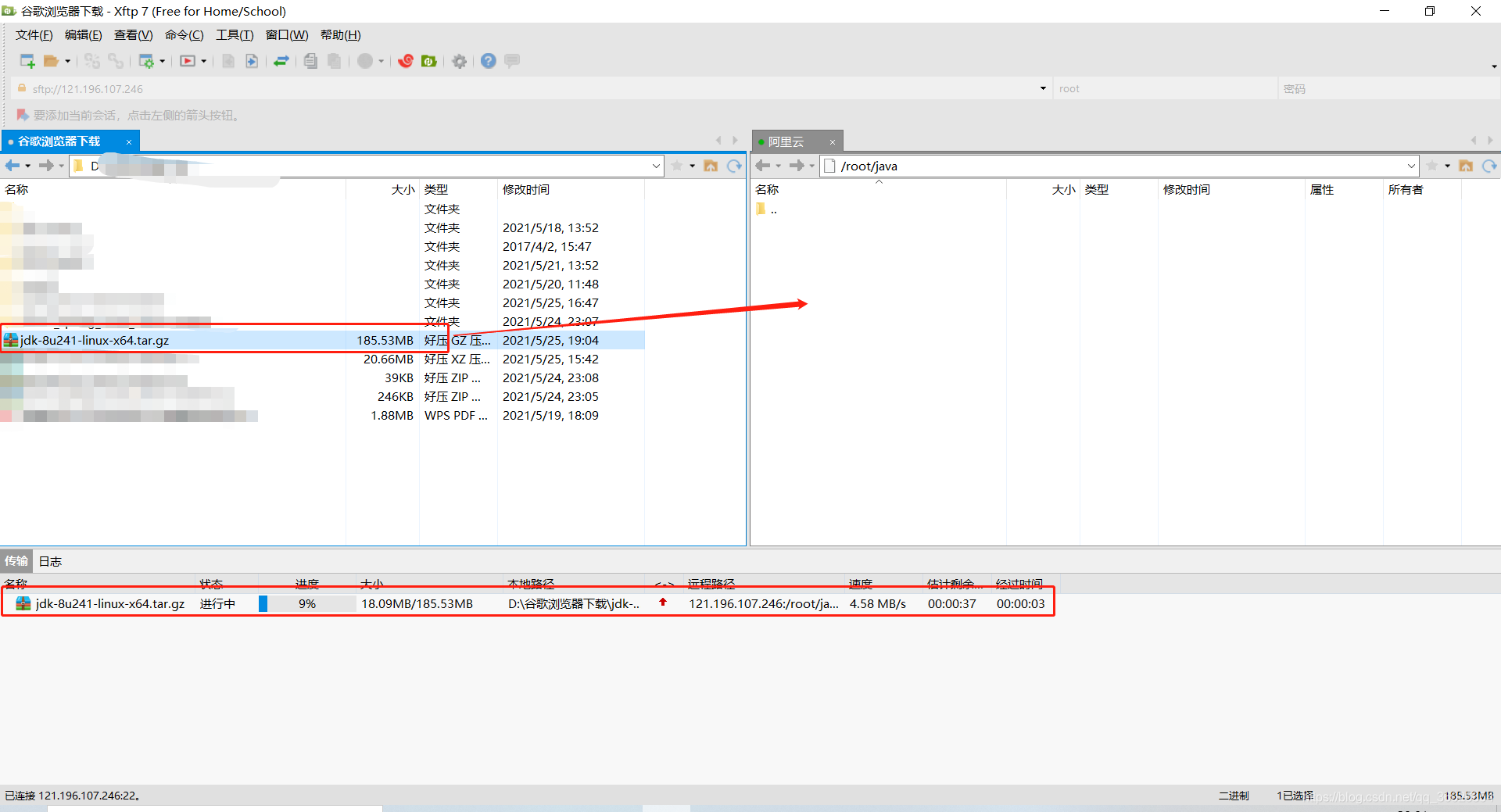Click the Reconnect toolbar icon

click(x=92, y=61)
